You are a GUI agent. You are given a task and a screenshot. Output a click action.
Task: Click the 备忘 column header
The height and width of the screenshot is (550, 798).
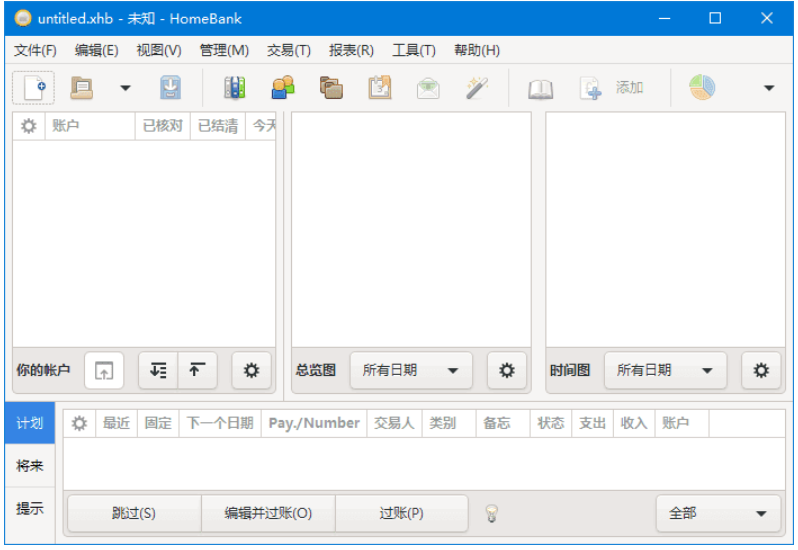pyautogui.click(x=503, y=423)
